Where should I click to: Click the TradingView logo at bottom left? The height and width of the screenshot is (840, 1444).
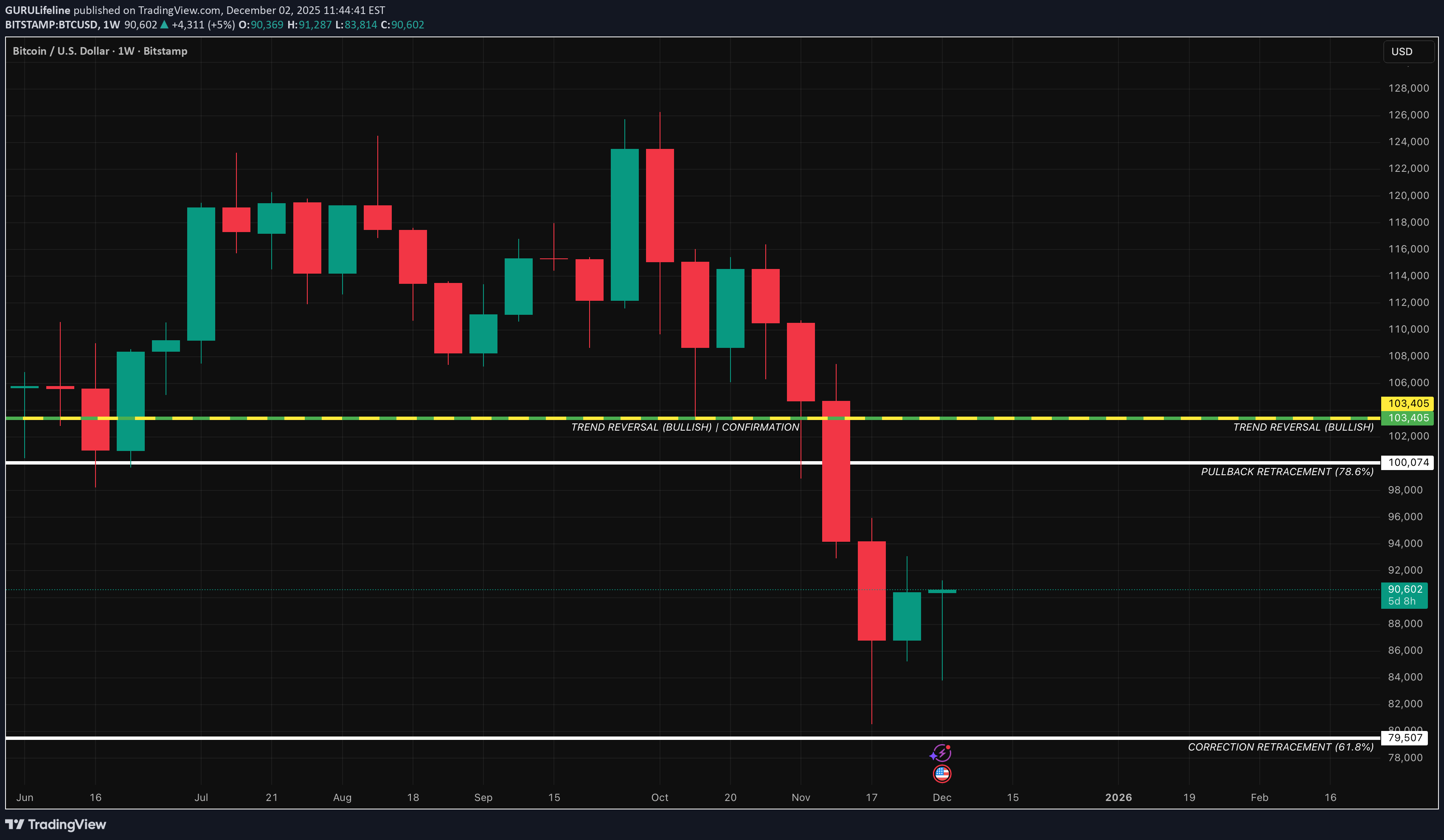tap(56, 824)
